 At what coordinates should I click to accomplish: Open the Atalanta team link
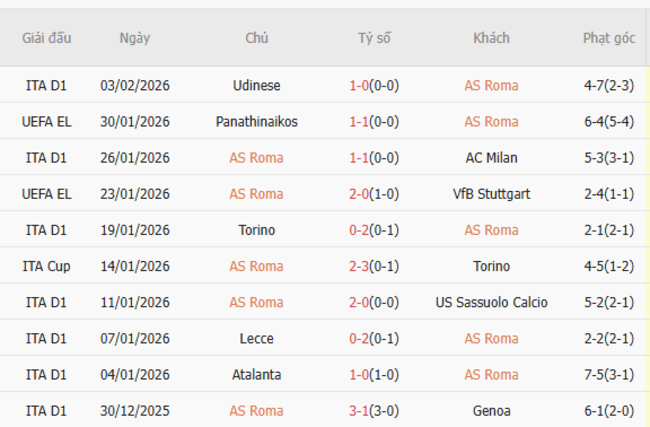pos(256,375)
